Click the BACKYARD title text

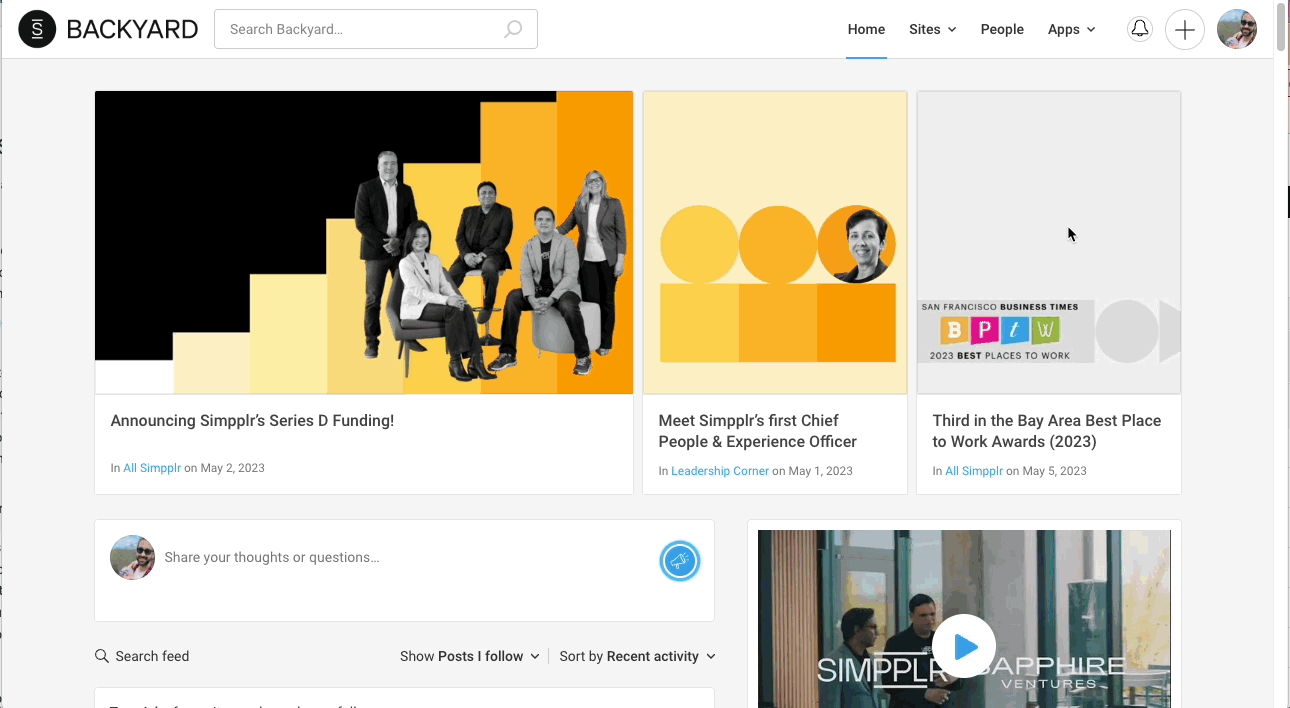132,29
